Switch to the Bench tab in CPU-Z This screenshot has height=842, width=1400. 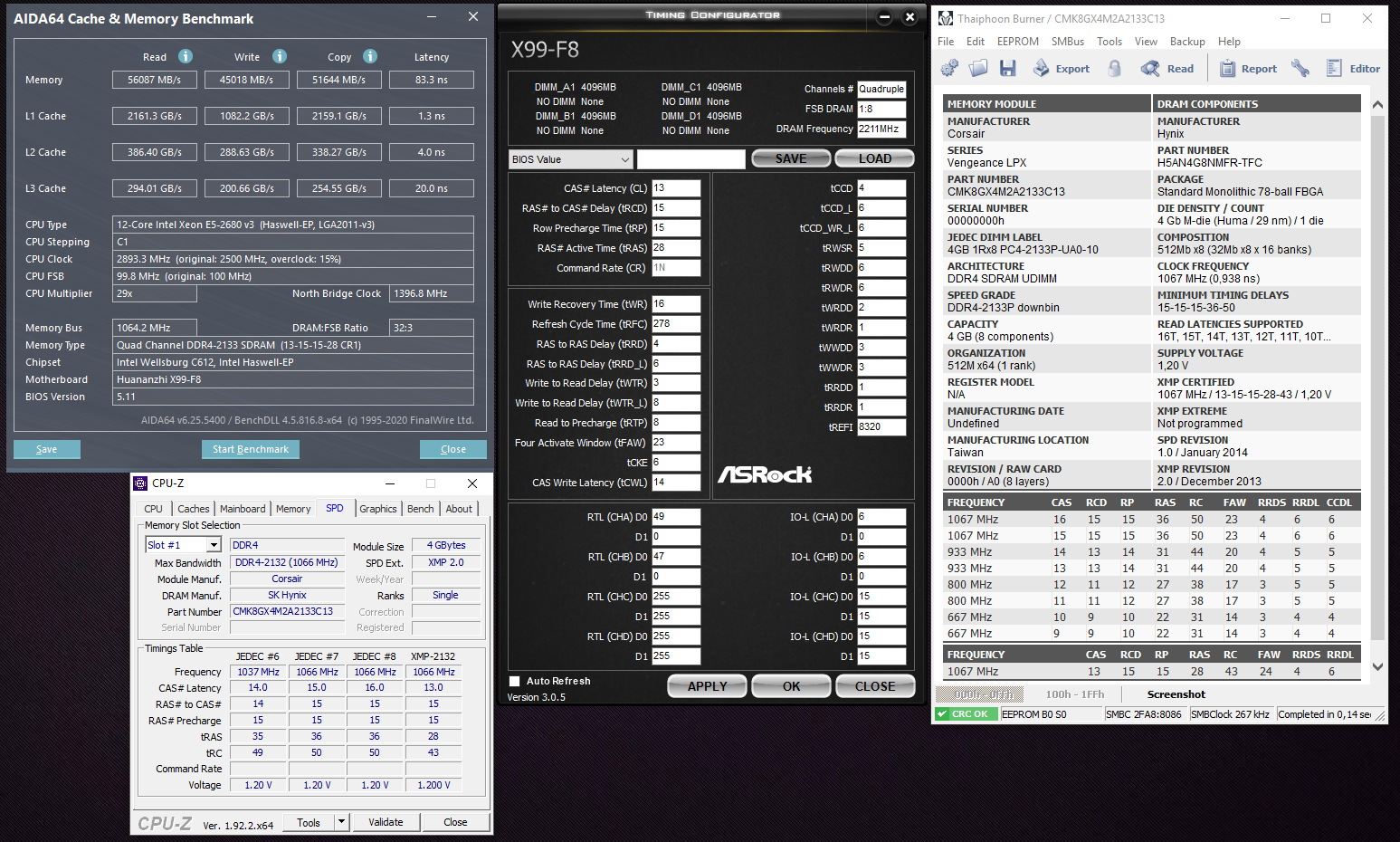click(x=421, y=509)
